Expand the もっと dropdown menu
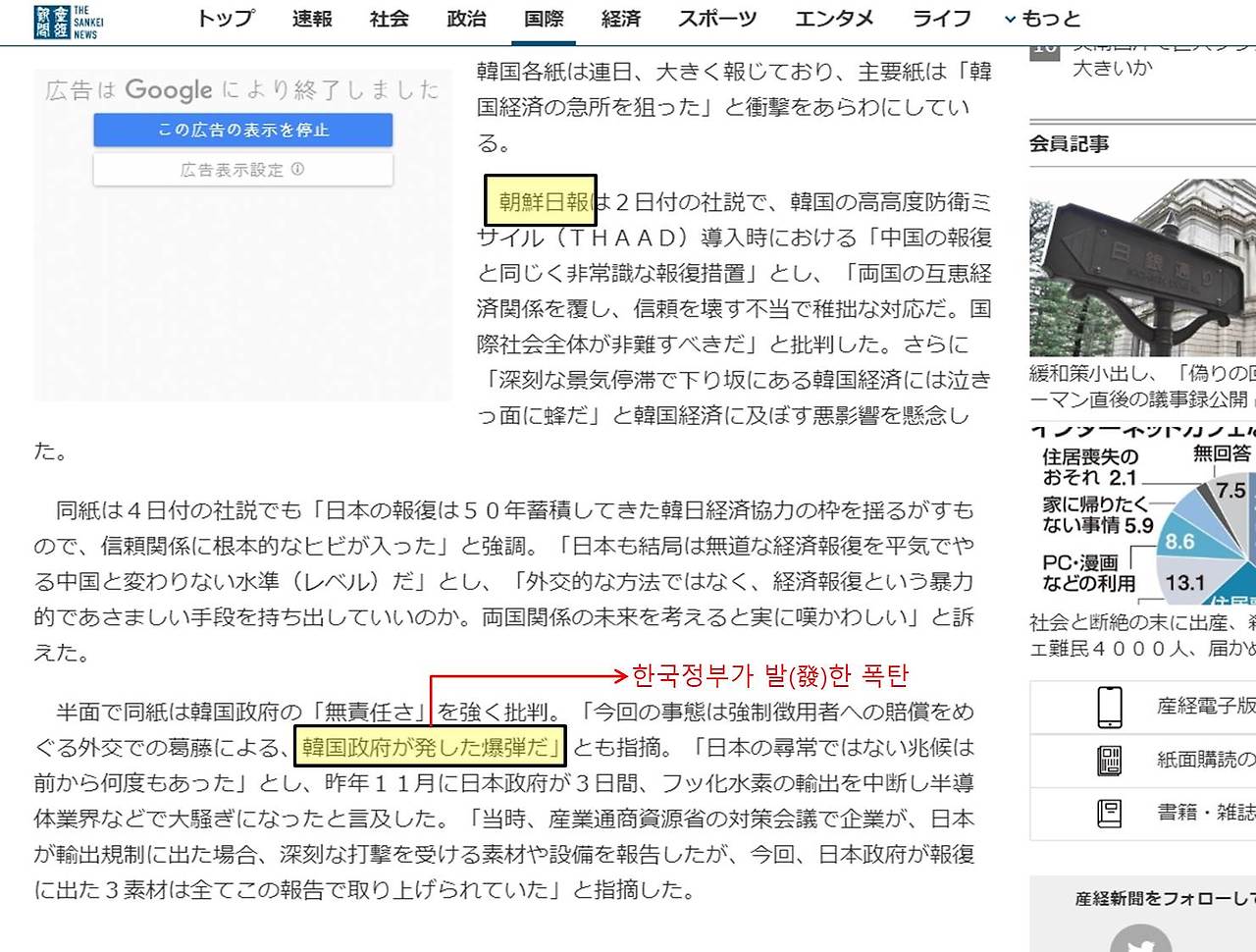 click(1042, 19)
